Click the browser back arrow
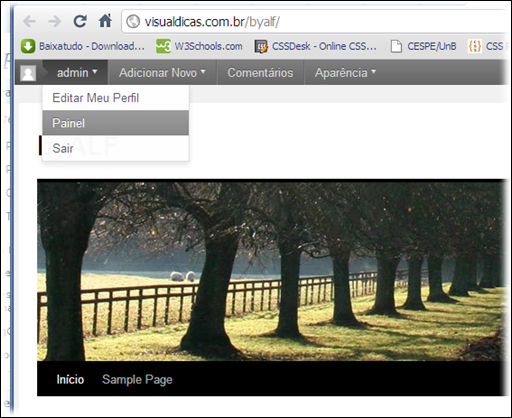This screenshot has height=418, width=512. (29, 22)
